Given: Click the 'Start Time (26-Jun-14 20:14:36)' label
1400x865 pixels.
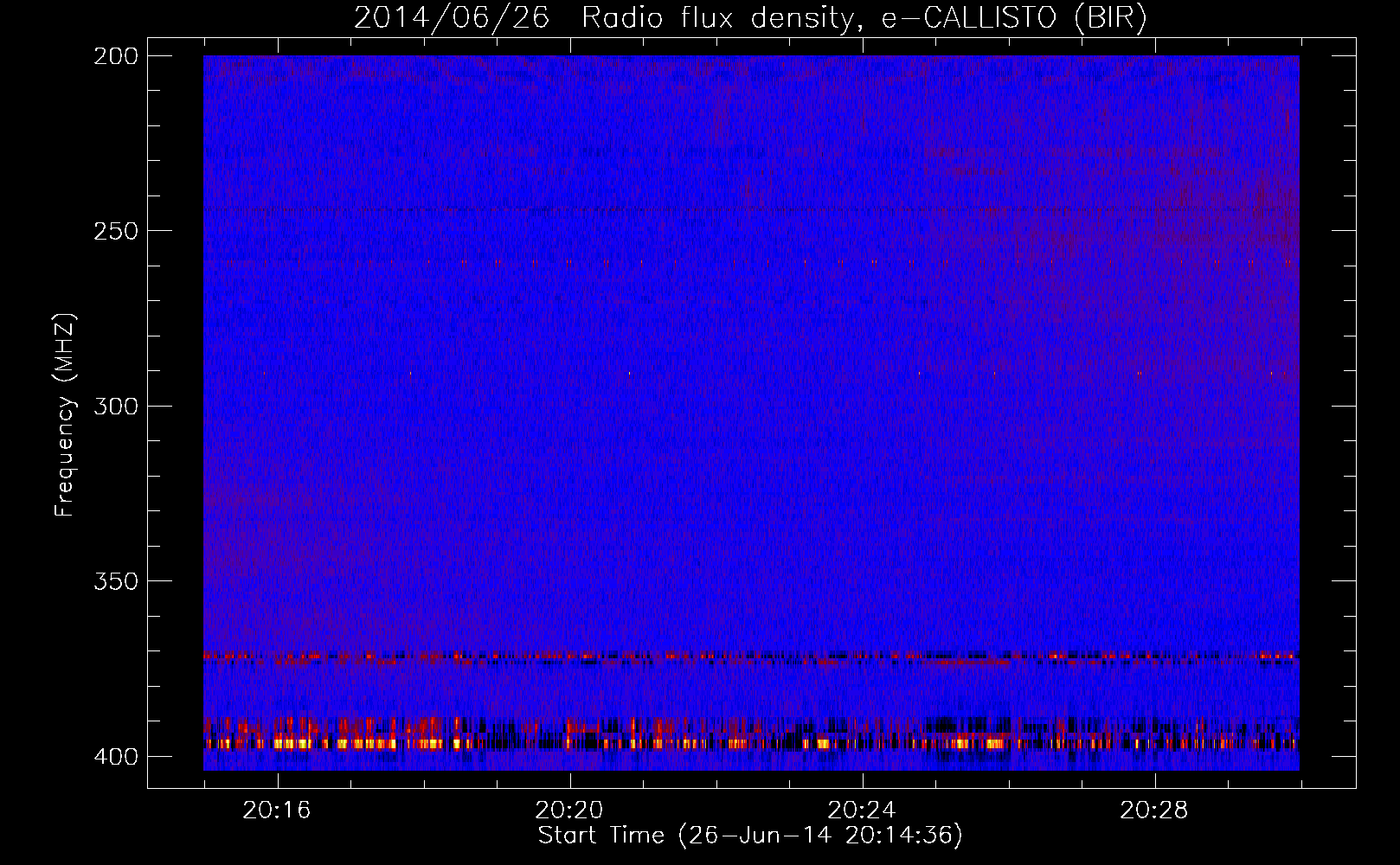Looking at the screenshot, I should click(x=750, y=836).
